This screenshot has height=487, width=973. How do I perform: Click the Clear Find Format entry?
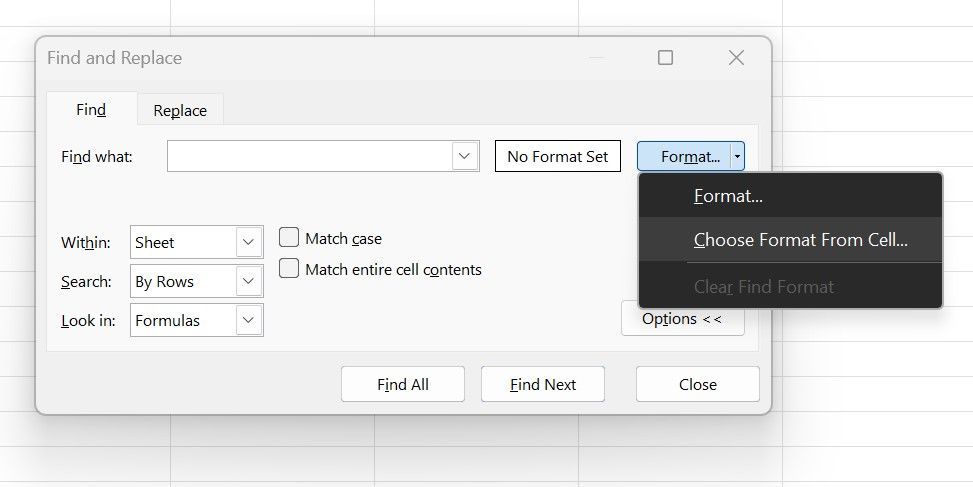tap(763, 287)
